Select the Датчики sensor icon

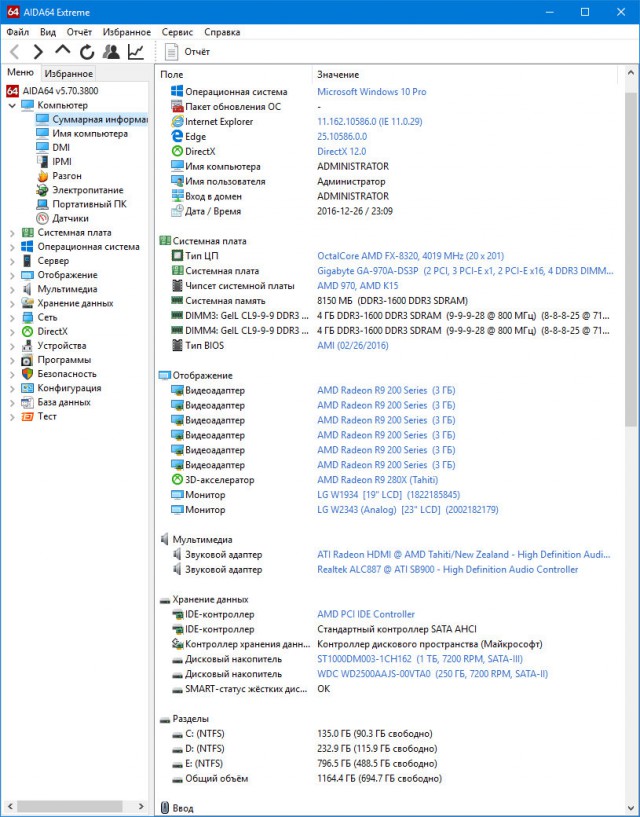[x=42, y=218]
